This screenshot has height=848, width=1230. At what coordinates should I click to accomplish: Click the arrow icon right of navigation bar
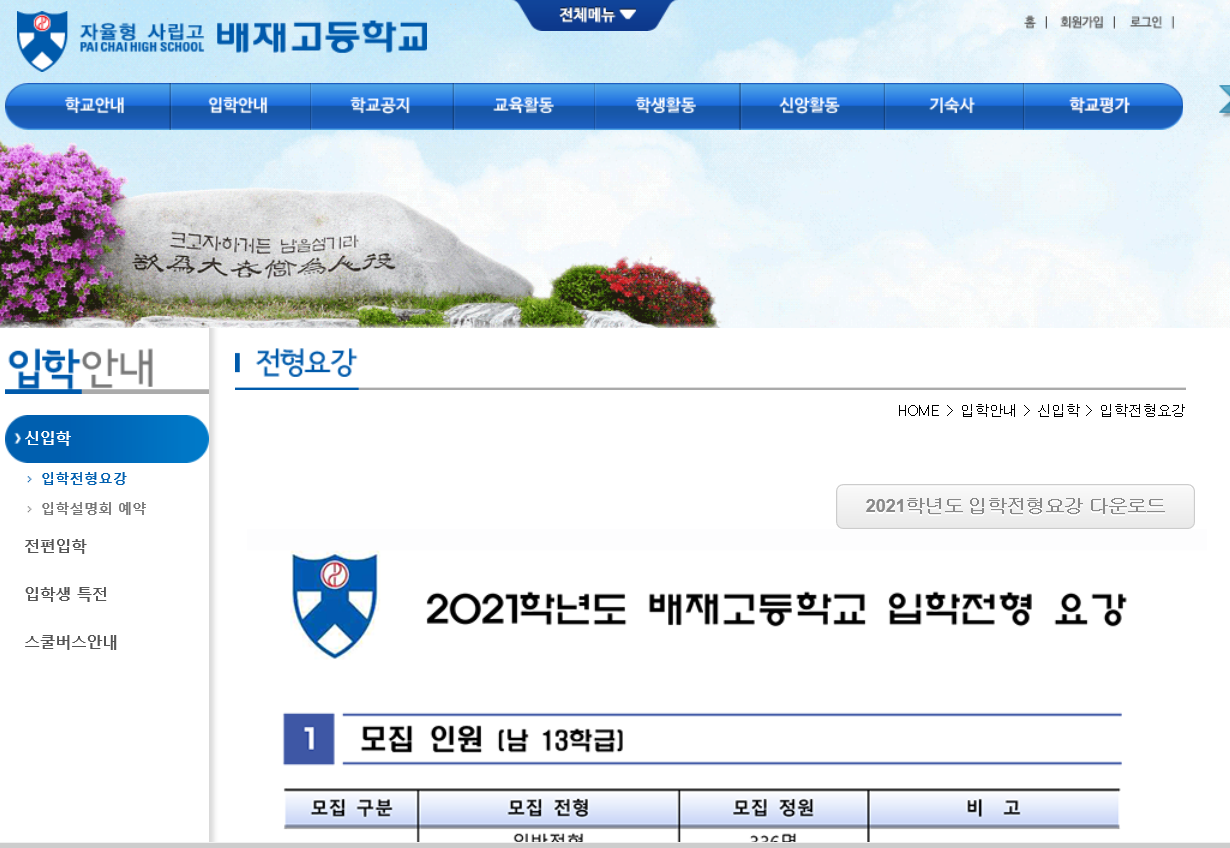pyautogui.click(x=1223, y=101)
